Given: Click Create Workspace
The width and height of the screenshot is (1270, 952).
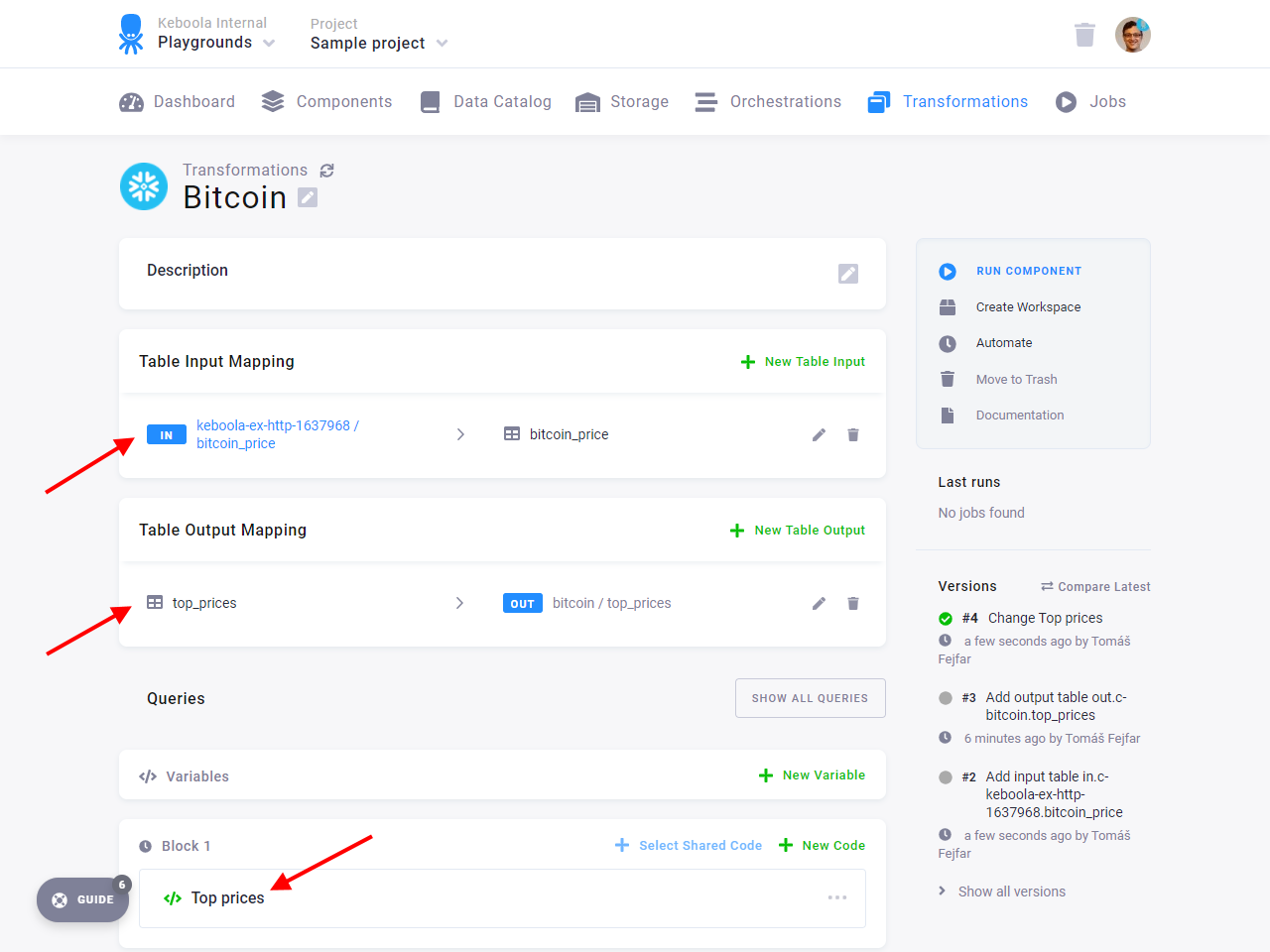Looking at the screenshot, I should tap(1028, 307).
